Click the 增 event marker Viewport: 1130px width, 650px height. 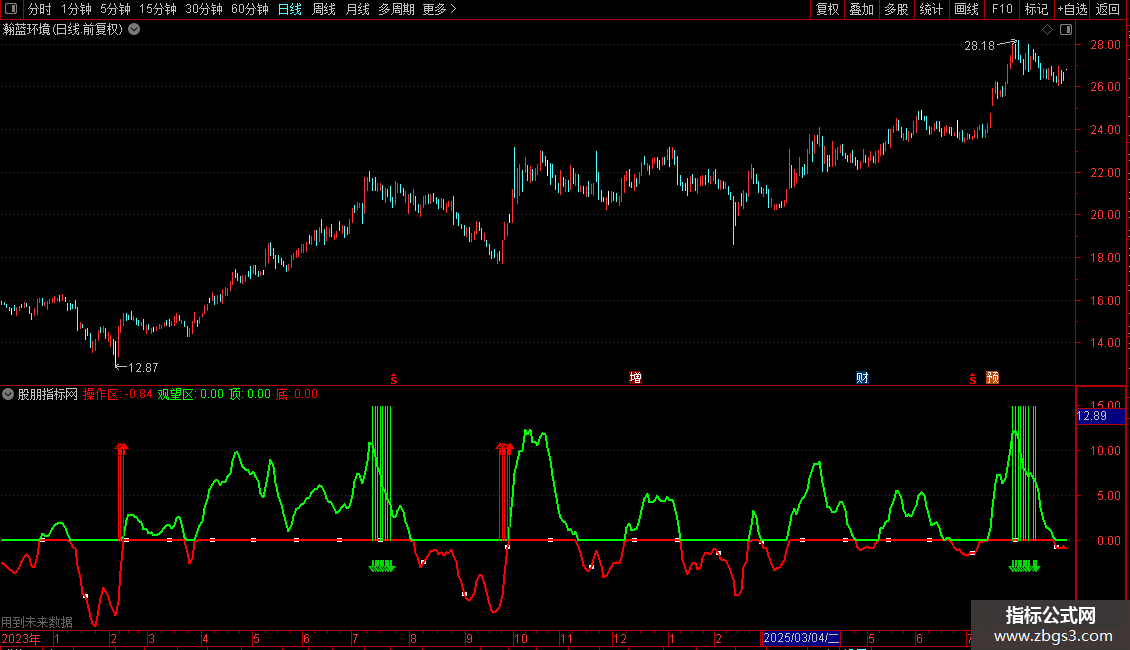(636, 378)
